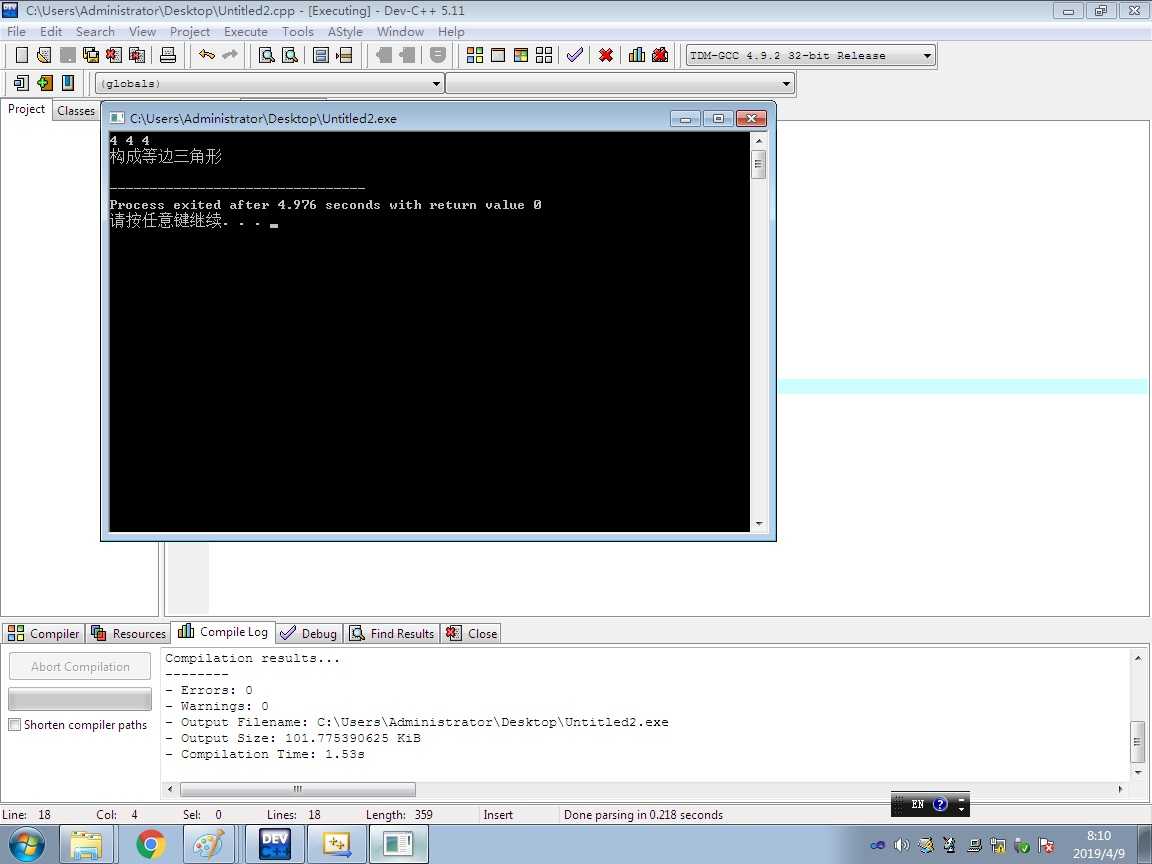Open the Project menu
The height and width of the screenshot is (864, 1152).
190,32
